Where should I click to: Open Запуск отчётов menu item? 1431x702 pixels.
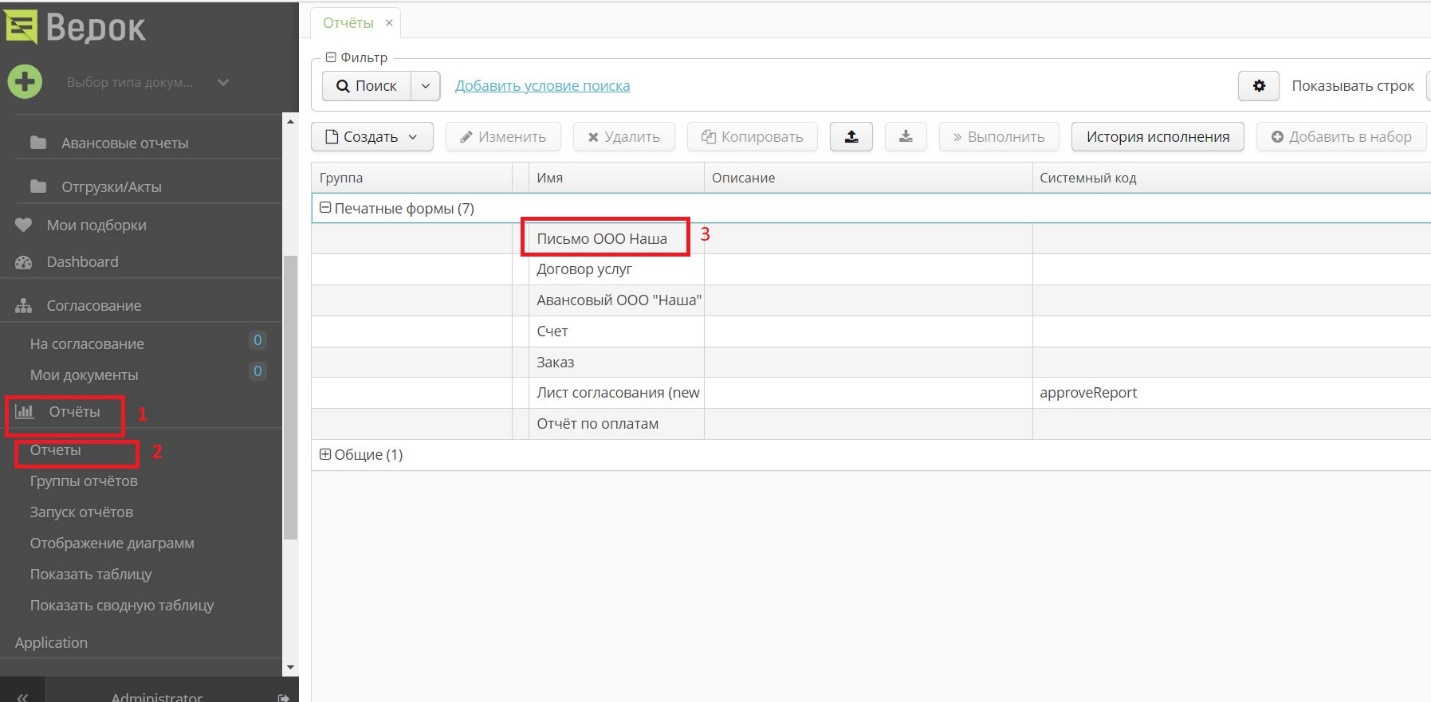[81, 512]
